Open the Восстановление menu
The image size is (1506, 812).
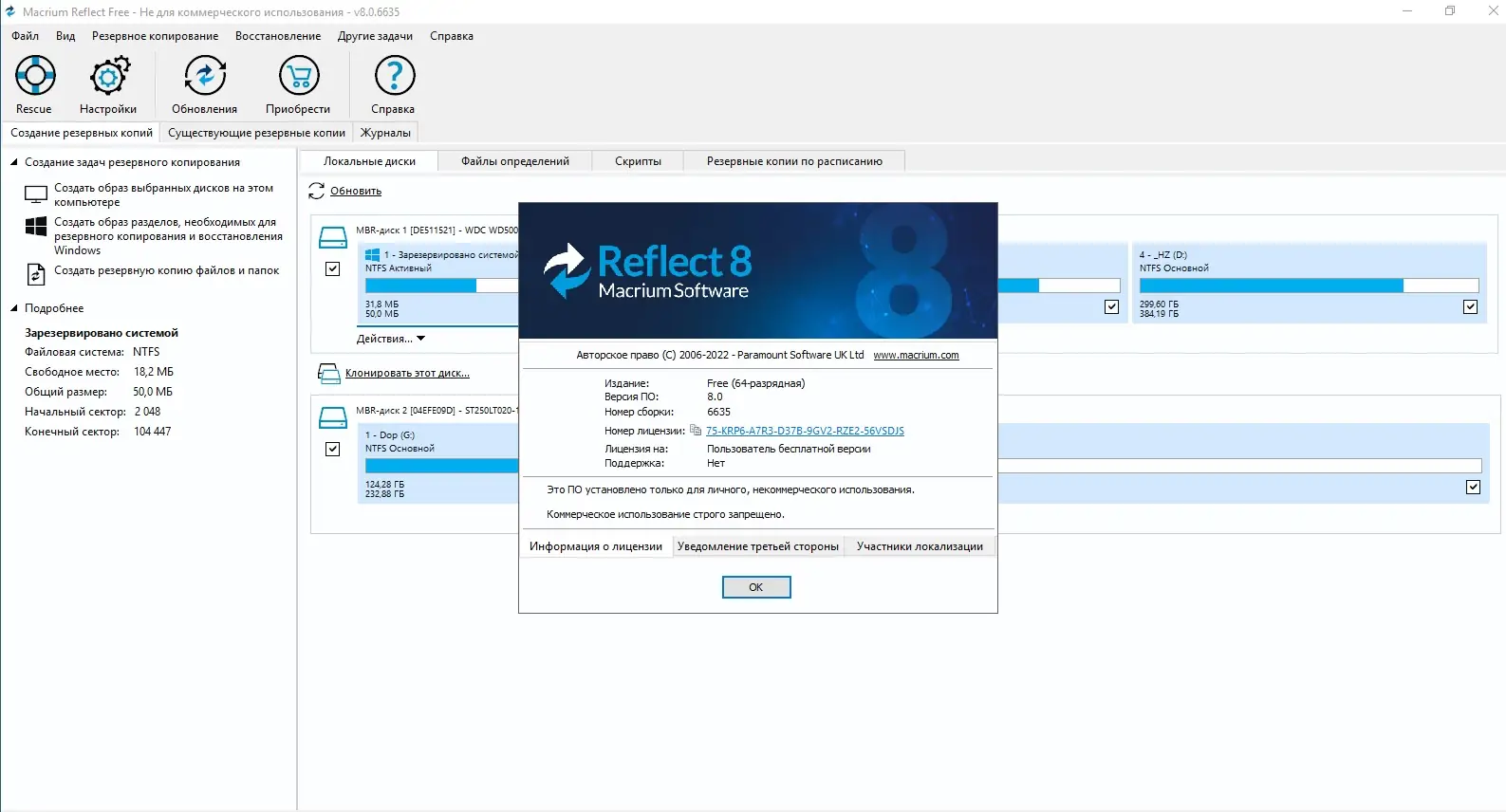click(x=278, y=36)
